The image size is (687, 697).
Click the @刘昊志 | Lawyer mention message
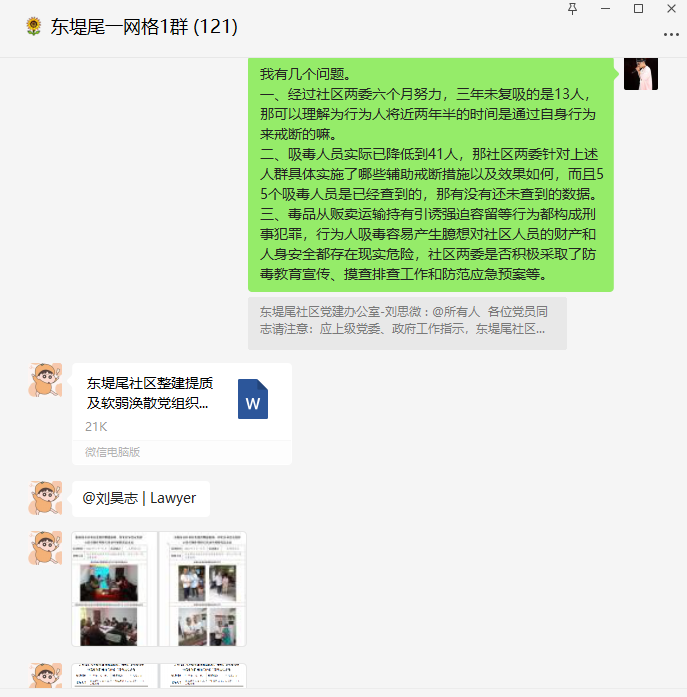coord(140,499)
